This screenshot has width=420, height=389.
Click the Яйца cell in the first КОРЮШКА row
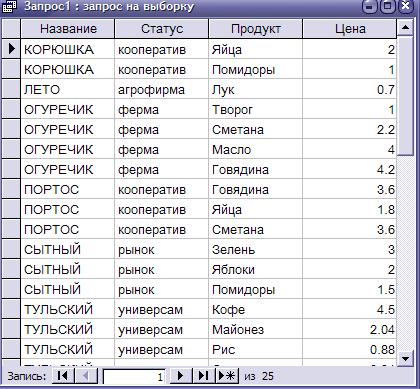(256, 49)
